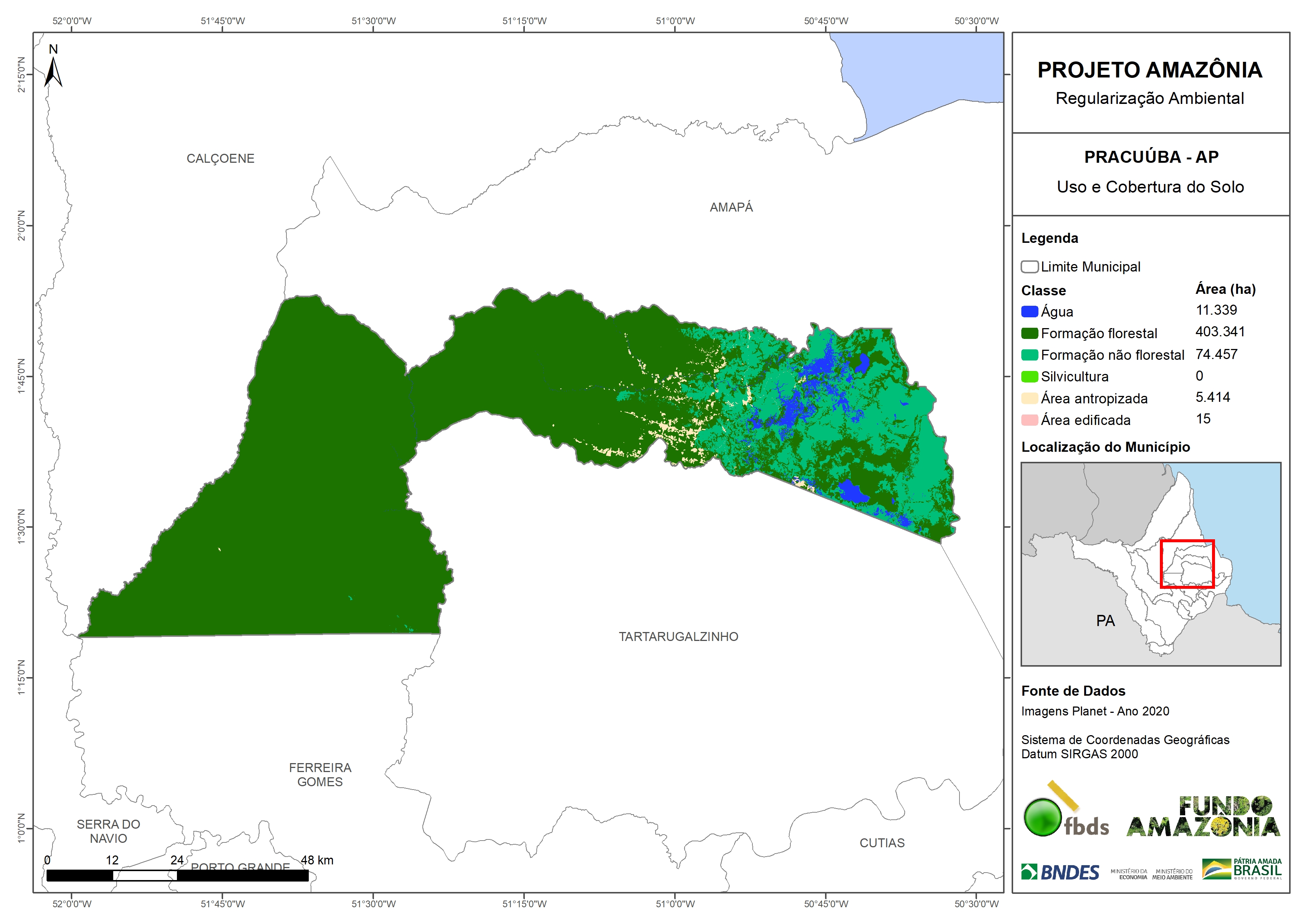Click the BNDES logo
This screenshot has width=1307, height=924.
tap(1060, 872)
